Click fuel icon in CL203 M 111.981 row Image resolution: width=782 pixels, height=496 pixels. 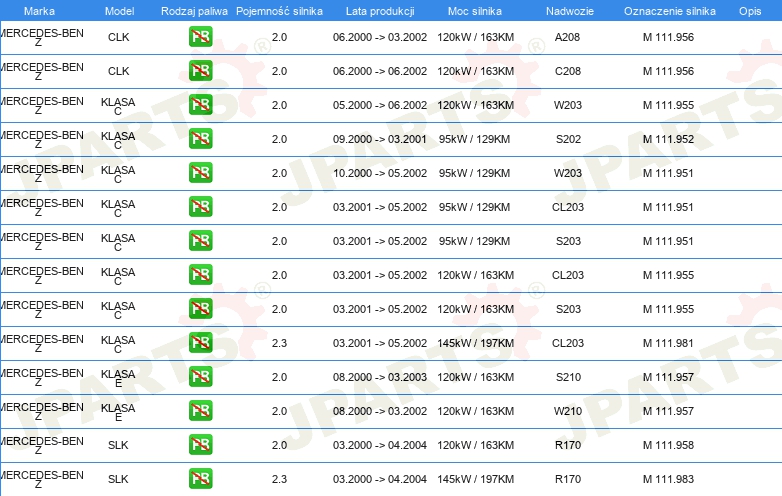[200, 342]
